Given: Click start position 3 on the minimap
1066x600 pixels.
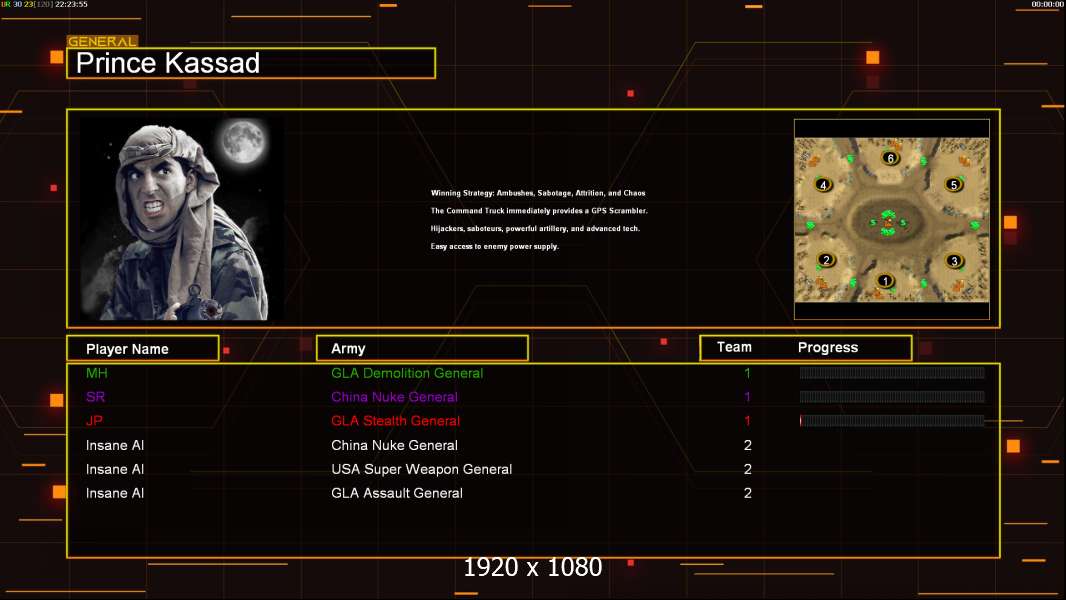Looking at the screenshot, I should [x=954, y=261].
